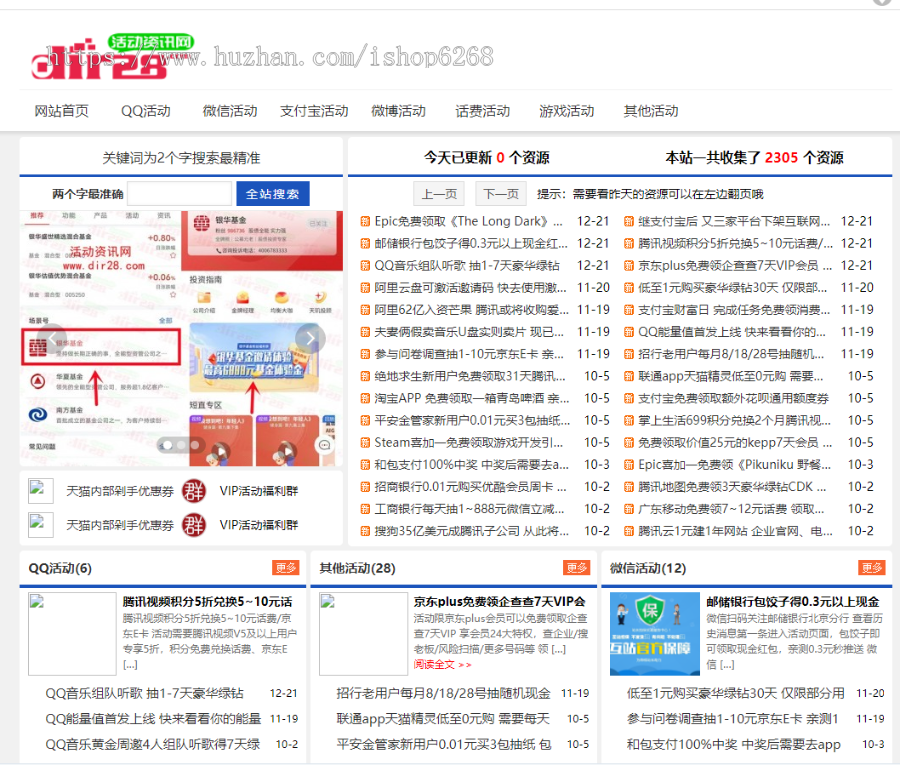Go to next carousel slide arrow
The height and width of the screenshot is (765, 900).
pos(311,338)
